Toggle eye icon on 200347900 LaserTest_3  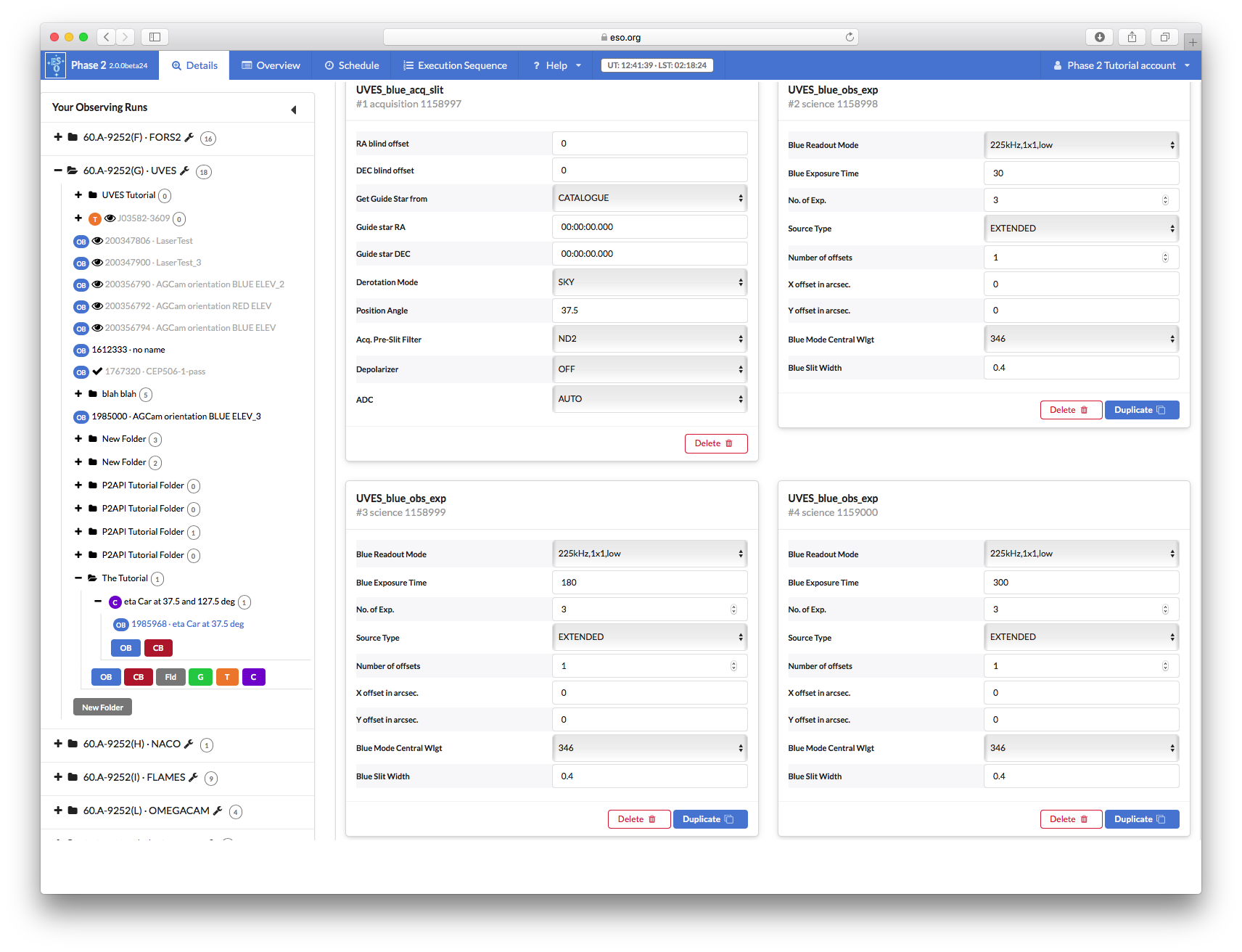(x=97, y=262)
